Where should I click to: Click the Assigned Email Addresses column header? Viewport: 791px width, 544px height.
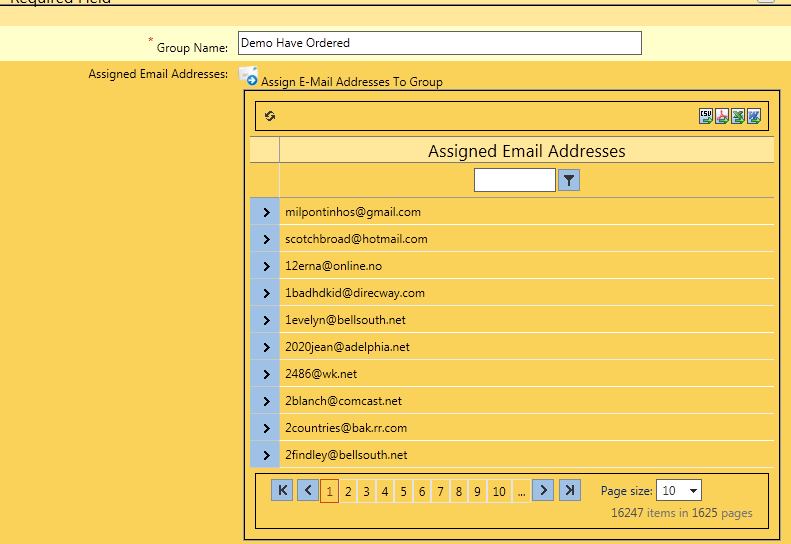tap(527, 151)
